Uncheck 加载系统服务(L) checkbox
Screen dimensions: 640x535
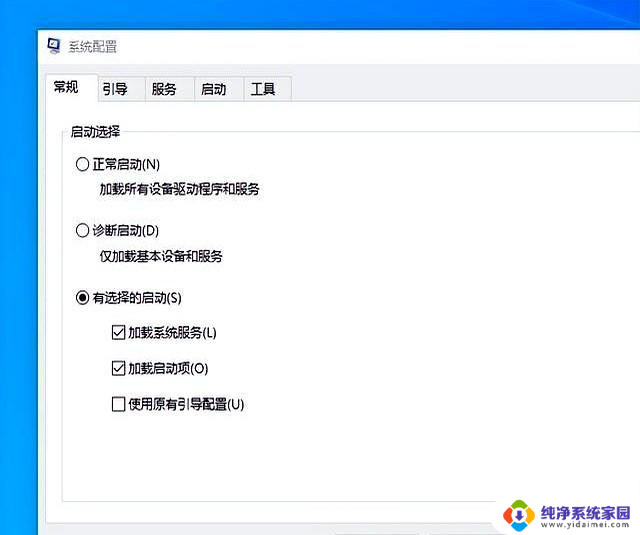click(x=118, y=333)
